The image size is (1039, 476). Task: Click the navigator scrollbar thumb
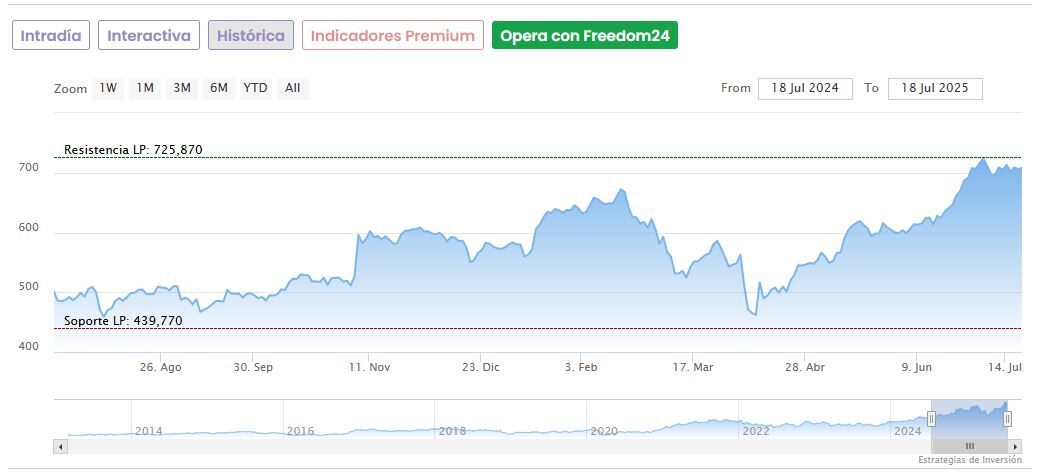tap(968, 446)
